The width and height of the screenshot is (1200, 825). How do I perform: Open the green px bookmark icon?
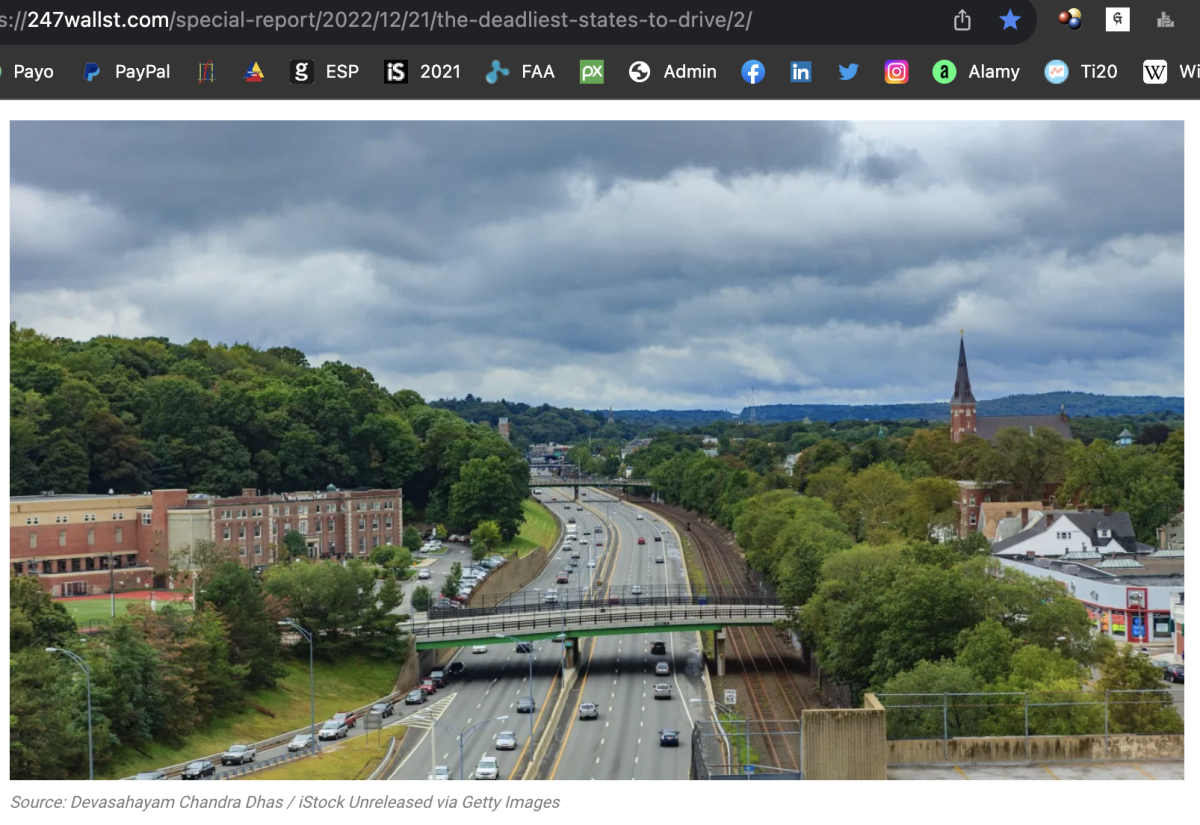[x=592, y=72]
